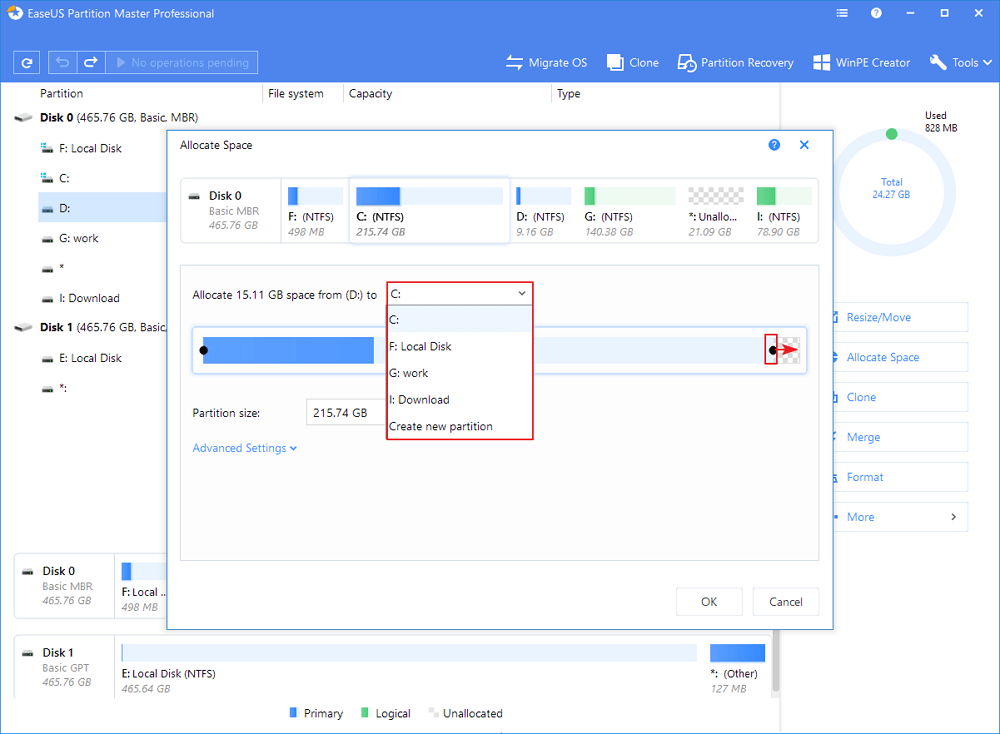1000x734 pixels.
Task: Choose I: Download in dropdown list
Action: (x=459, y=400)
